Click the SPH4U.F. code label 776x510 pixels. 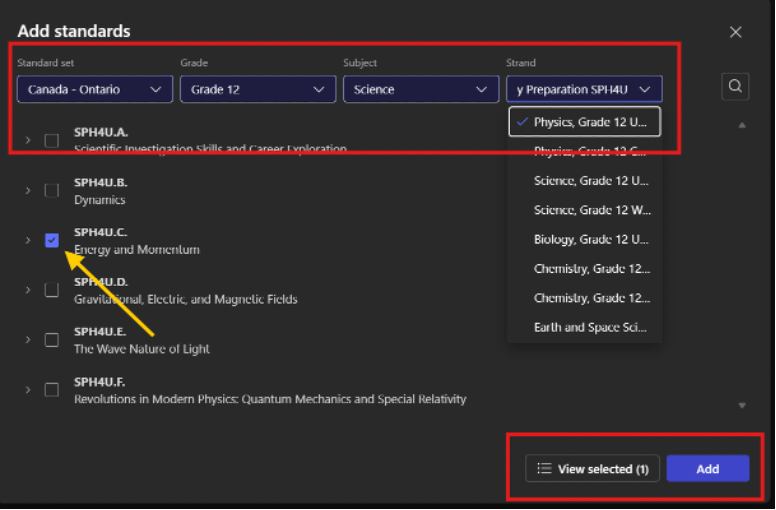99,382
